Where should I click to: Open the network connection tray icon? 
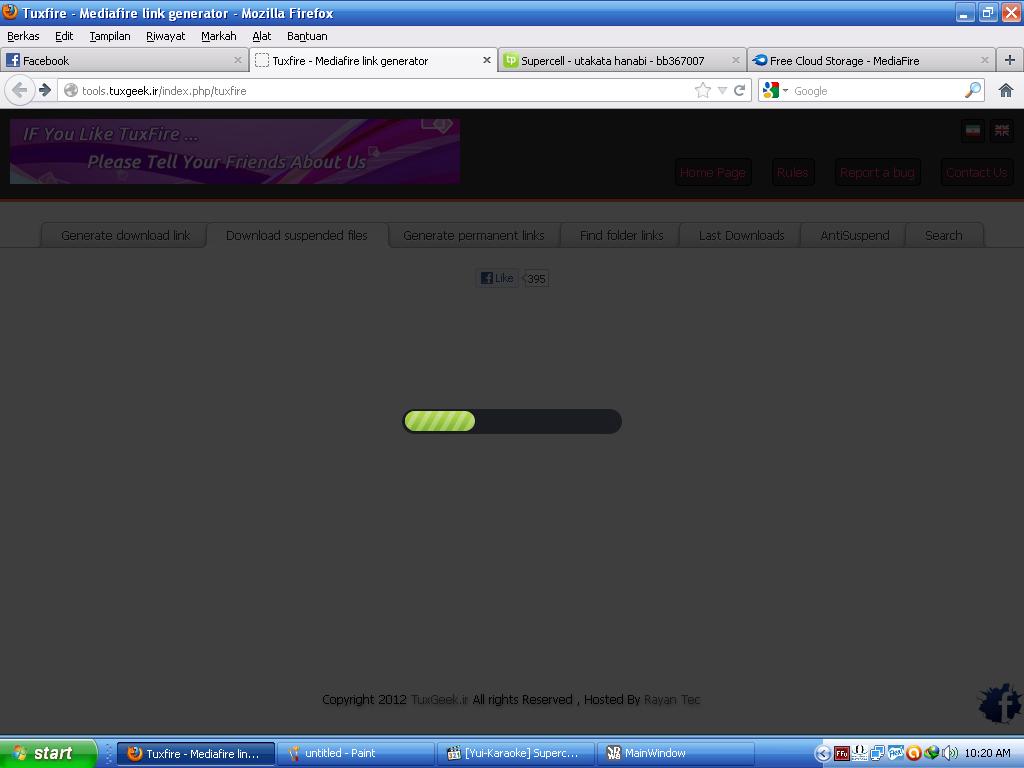click(x=877, y=754)
